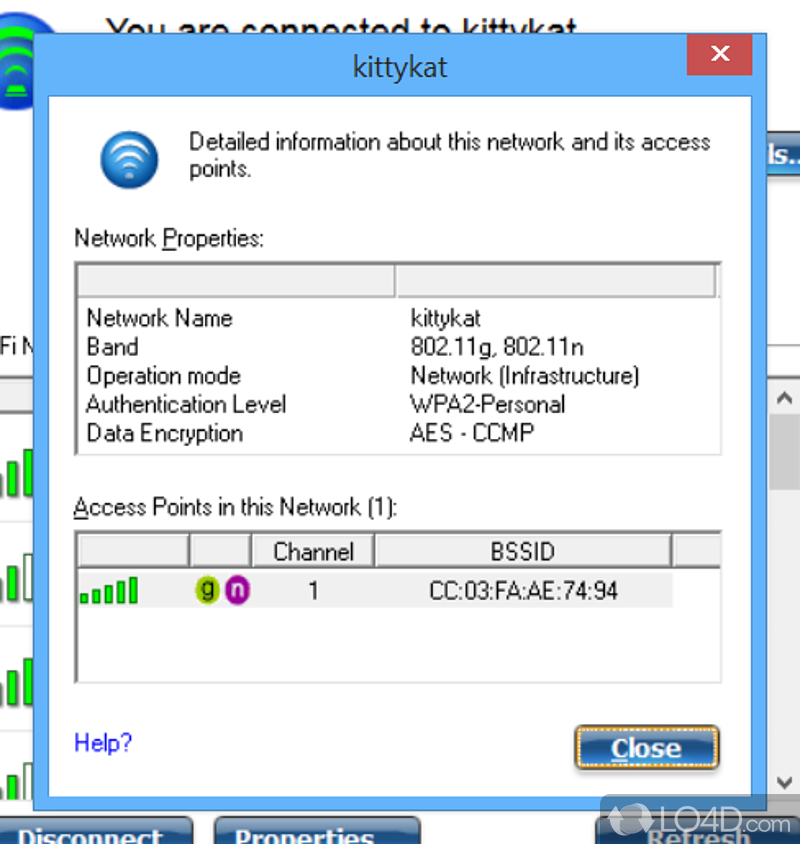Screen dimensions: 800x844
Task: Select the BSSID CC:03:FA:AE:74:94 cell
Action: pyautogui.click(x=523, y=591)
